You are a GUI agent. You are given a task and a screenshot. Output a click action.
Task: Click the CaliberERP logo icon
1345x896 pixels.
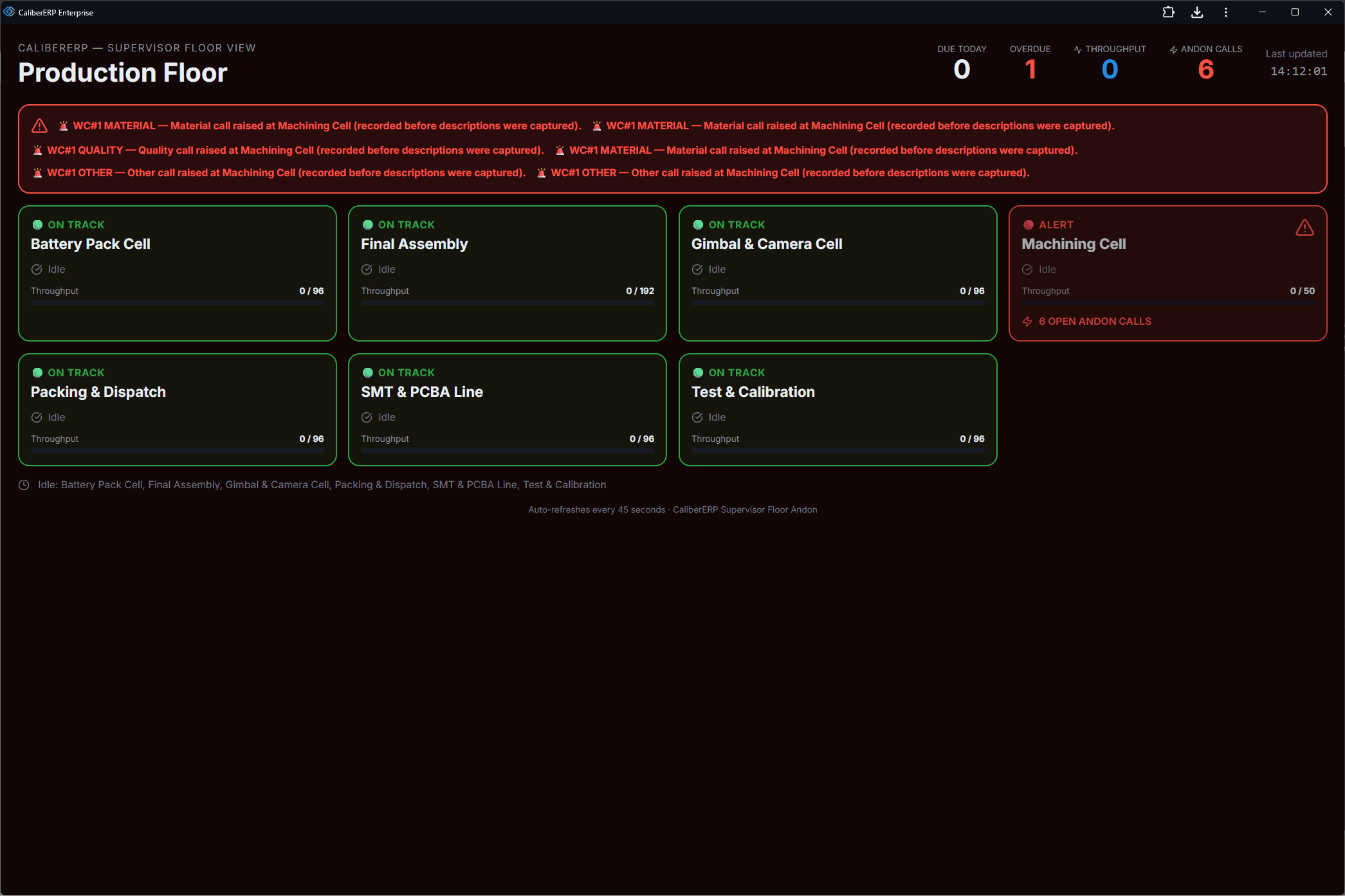coord(9,12)
